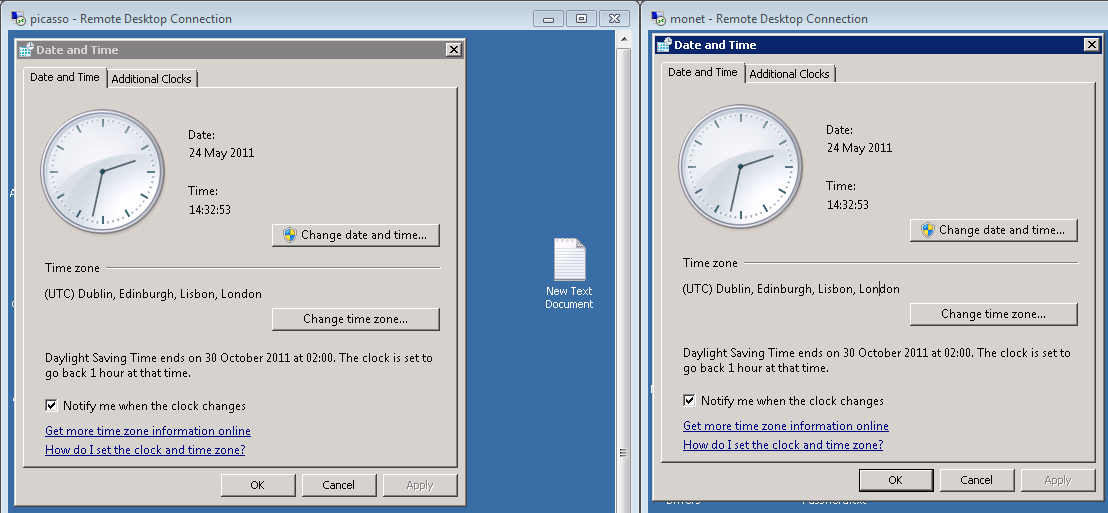The image size is (1108, 513).
Task: Toggle 'Notify me when the clock changes' in picasso
Action: tap(52, 406)
